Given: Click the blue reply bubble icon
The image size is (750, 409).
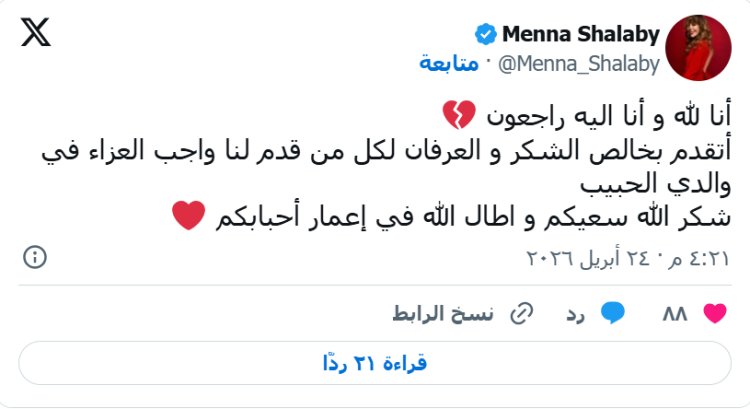Looking at the screenshot, I should coord(612,314).
